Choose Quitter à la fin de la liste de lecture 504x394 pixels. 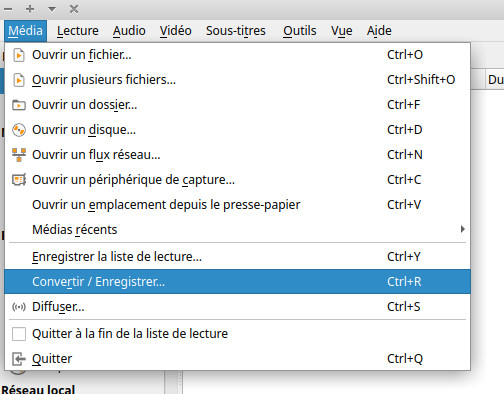(237, 334)
